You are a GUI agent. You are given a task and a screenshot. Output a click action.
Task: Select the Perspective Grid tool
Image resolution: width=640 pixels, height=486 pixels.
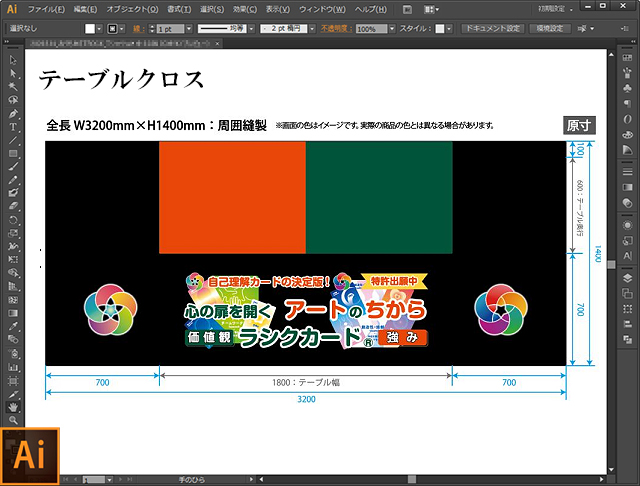[13, 286]
